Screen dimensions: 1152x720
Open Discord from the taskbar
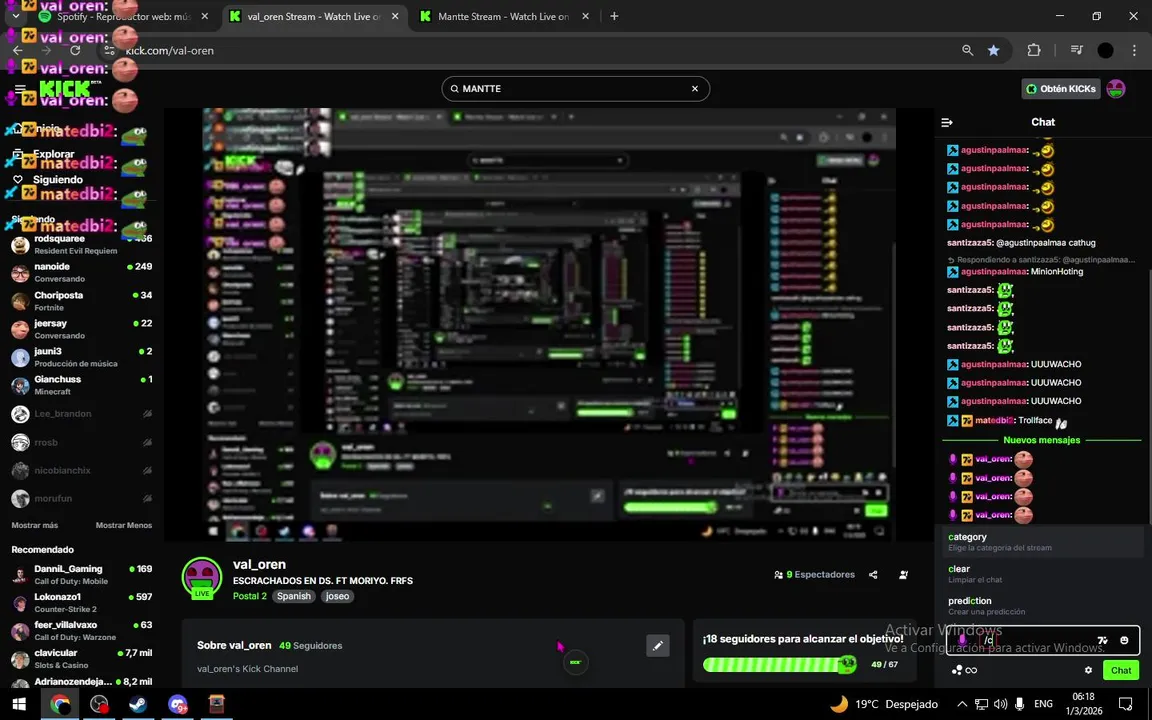(177, 704)
